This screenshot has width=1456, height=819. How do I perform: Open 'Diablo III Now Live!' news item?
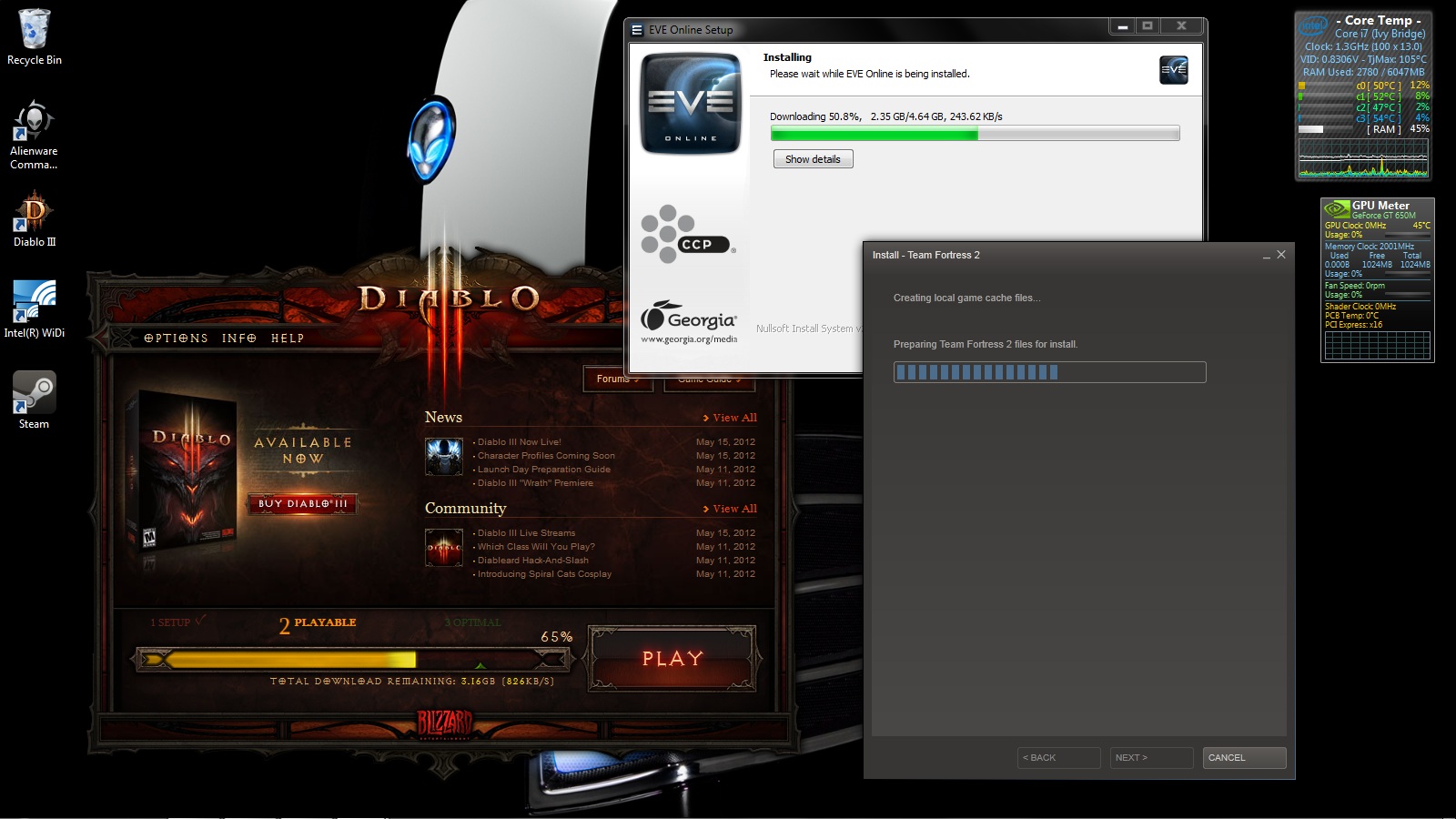point(519,442)
